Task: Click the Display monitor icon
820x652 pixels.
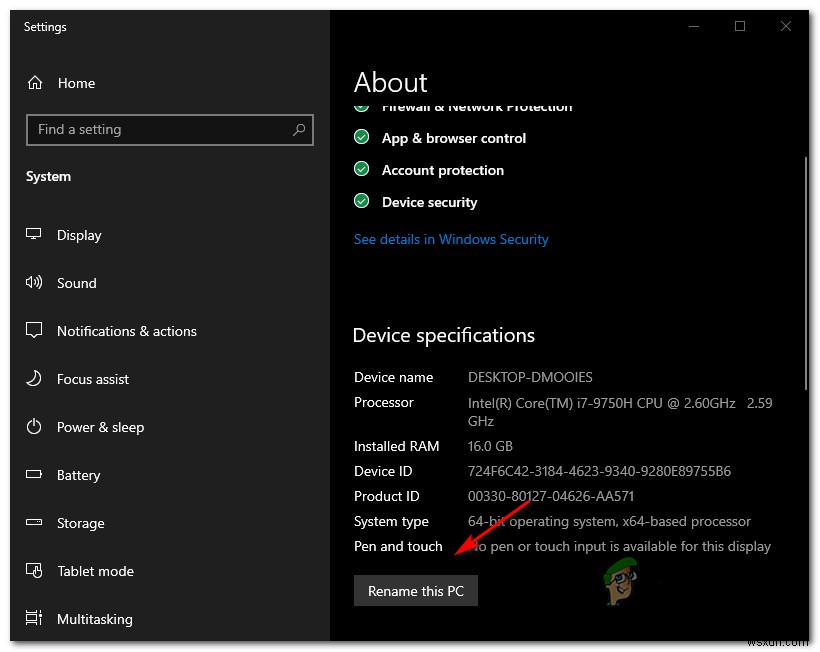Action: coord(35,235)
